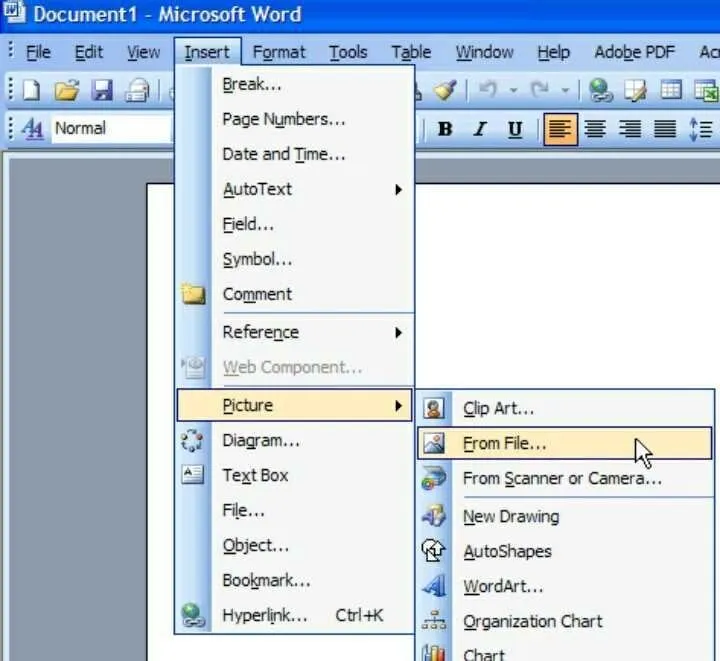Open the Adobe PDF menu
Image resolution: width=720 pixels, height=661 pixels.
point(635,52)
